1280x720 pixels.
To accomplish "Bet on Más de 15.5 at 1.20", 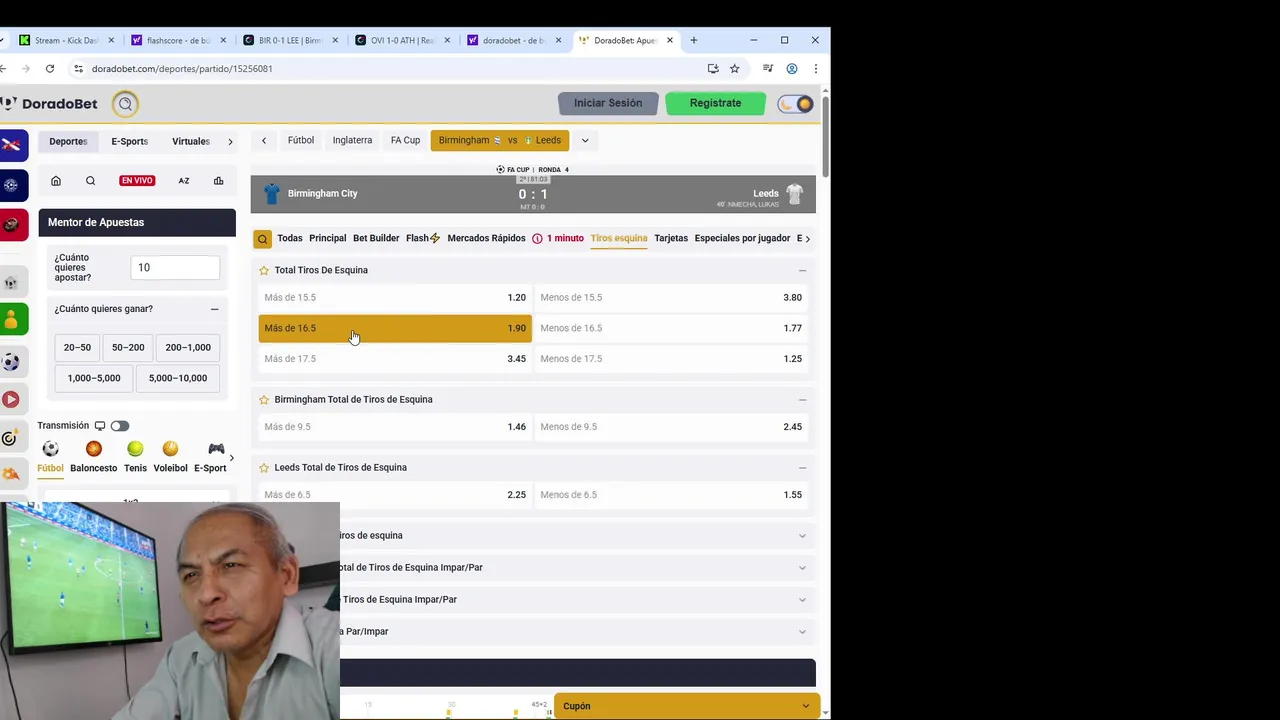I will [395, 297].
